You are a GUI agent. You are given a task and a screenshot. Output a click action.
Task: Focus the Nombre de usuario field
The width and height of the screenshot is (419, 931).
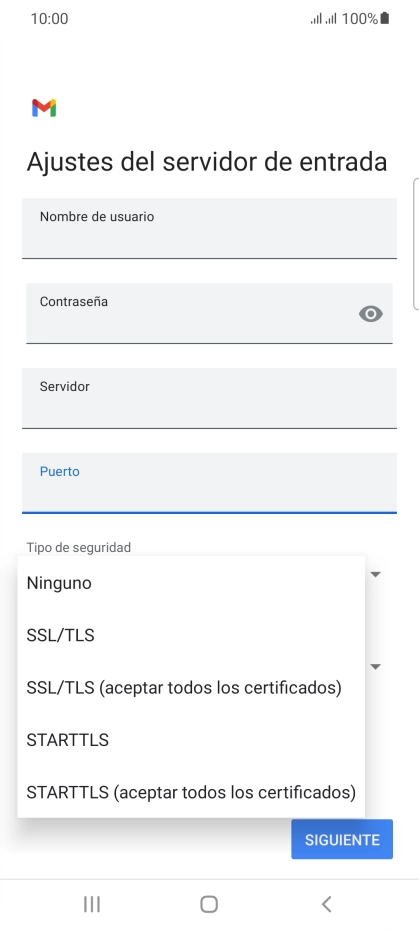(x=209, y=228)
